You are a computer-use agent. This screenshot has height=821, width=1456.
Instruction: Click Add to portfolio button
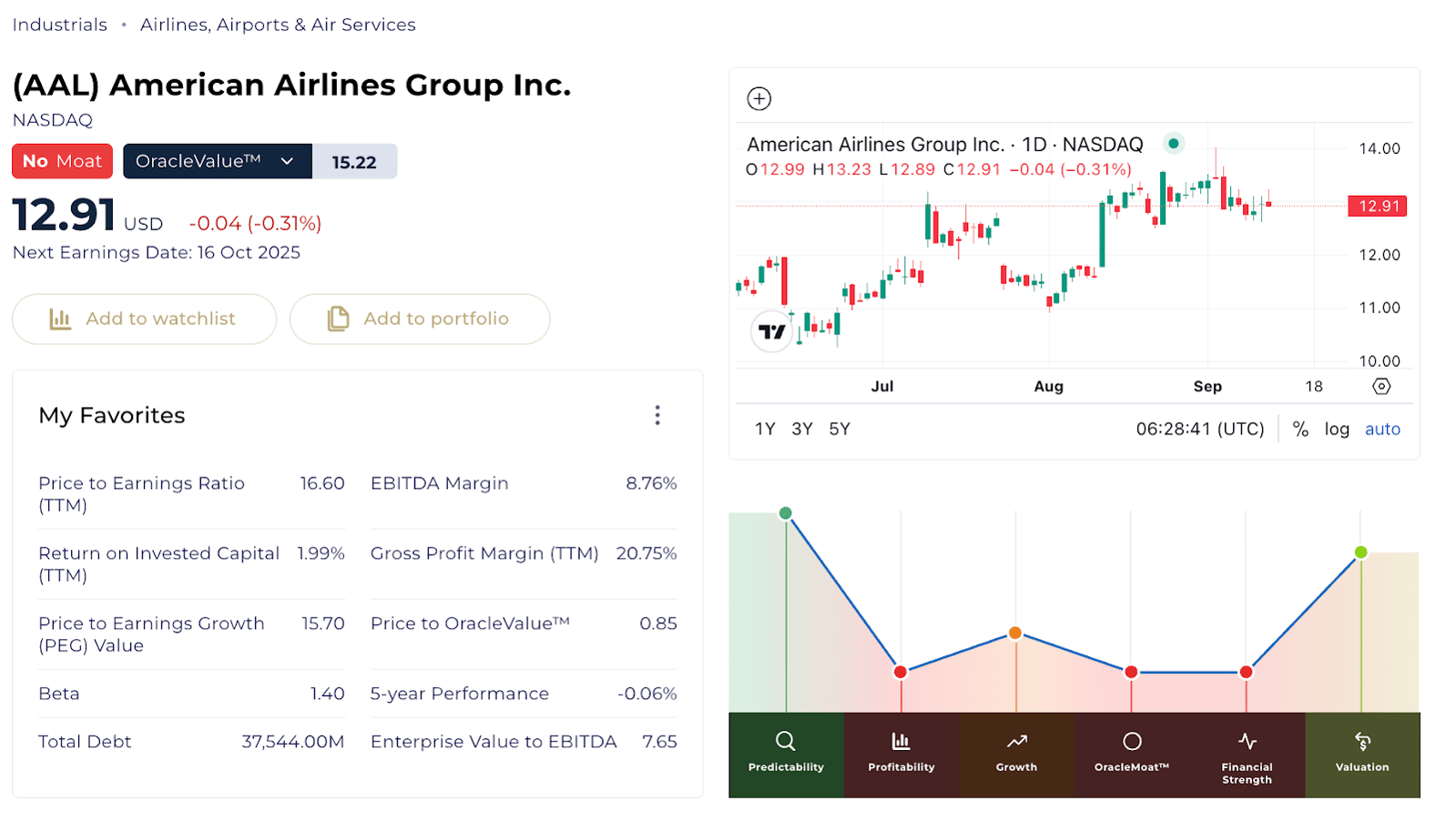[x=419, y=319]
